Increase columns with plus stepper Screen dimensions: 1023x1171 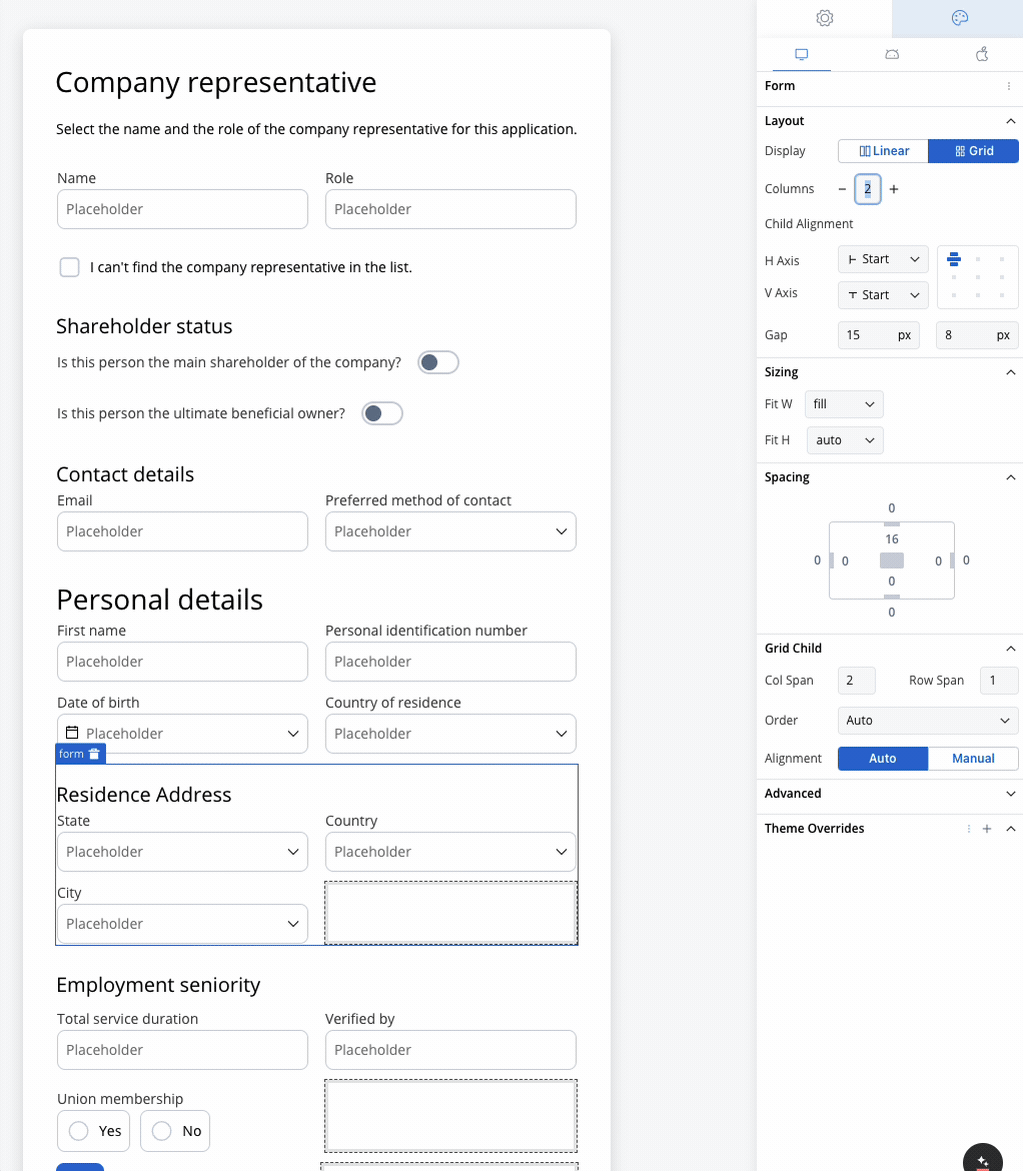[x=894, y=189]
